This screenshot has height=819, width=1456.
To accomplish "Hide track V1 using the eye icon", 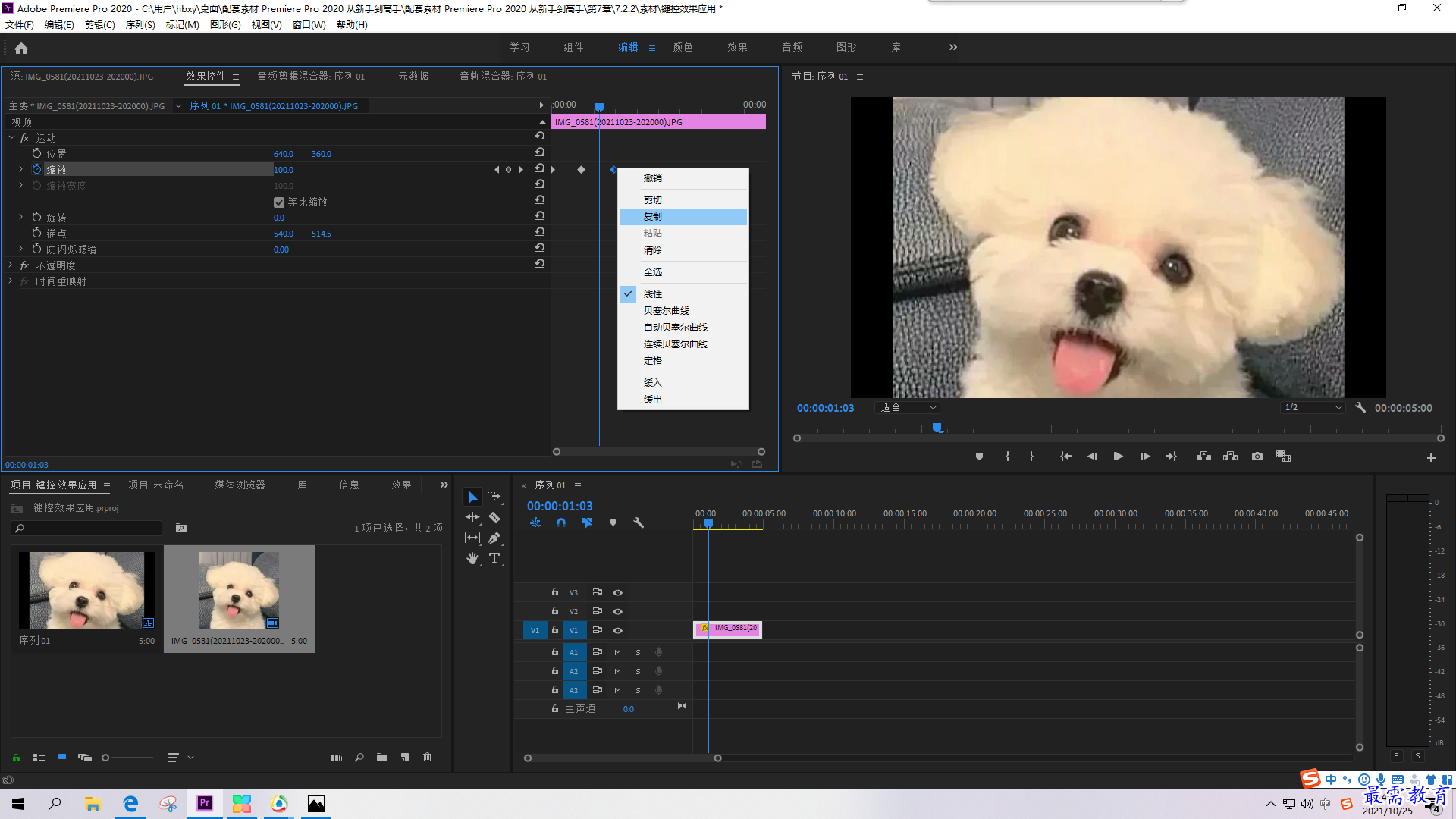I will click(x=617, y=630).
